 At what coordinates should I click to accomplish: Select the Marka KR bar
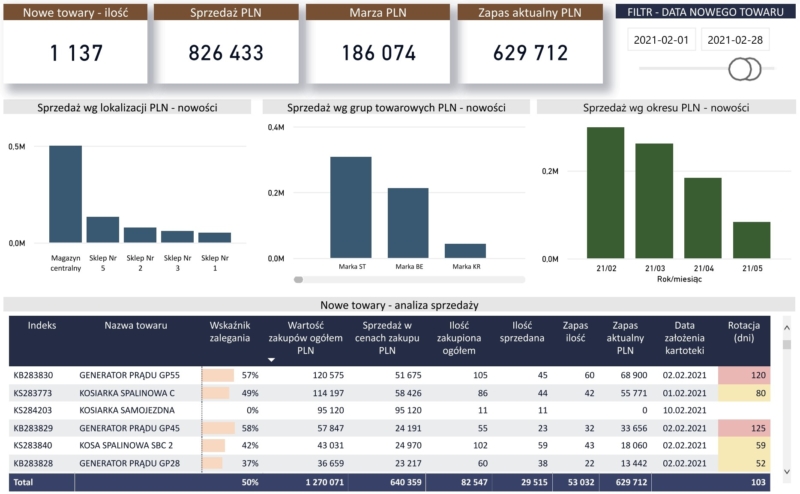[465, 251]
